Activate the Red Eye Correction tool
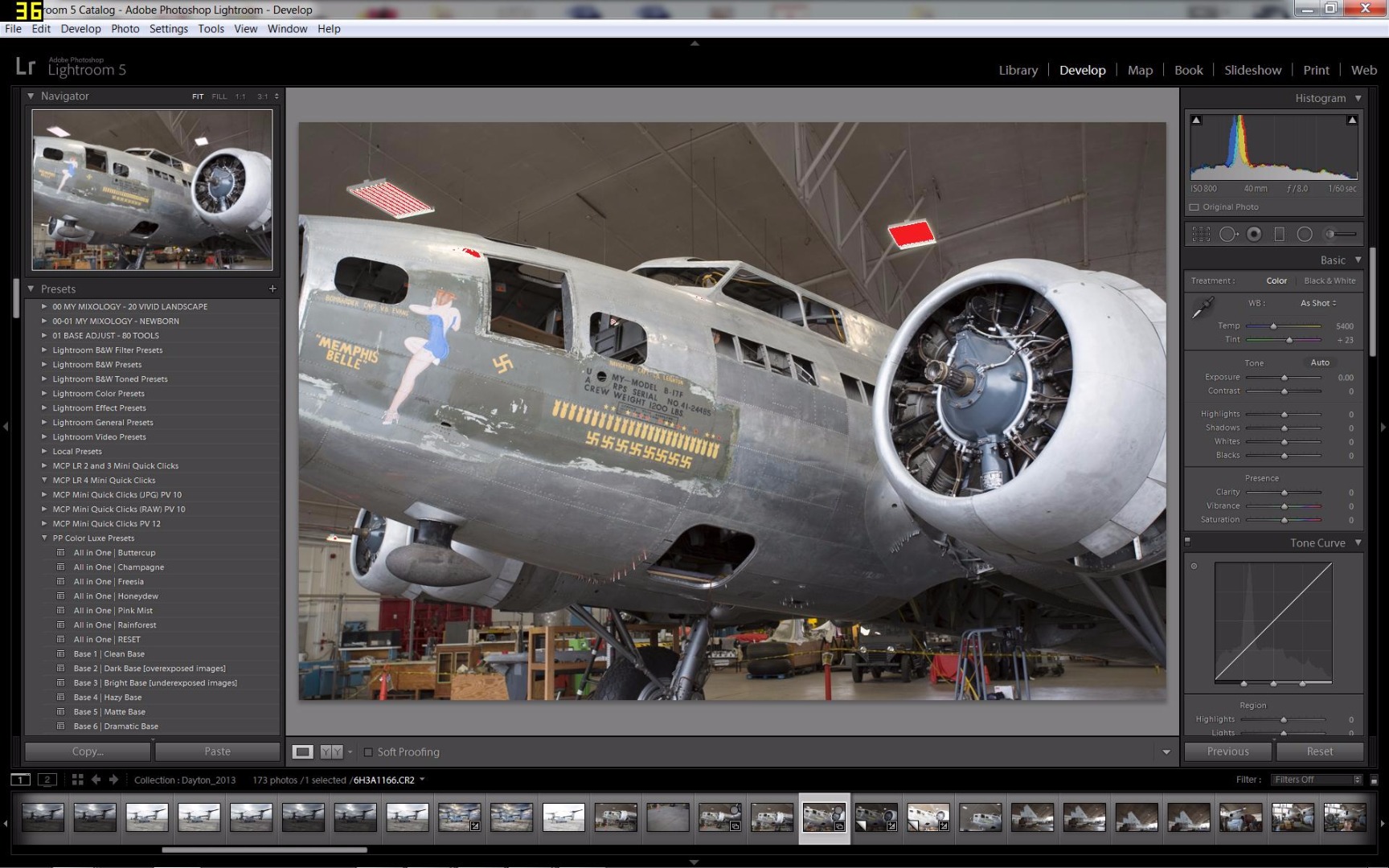Image resolution: width=1389 pixels, height=868 pixels. 1254,234
